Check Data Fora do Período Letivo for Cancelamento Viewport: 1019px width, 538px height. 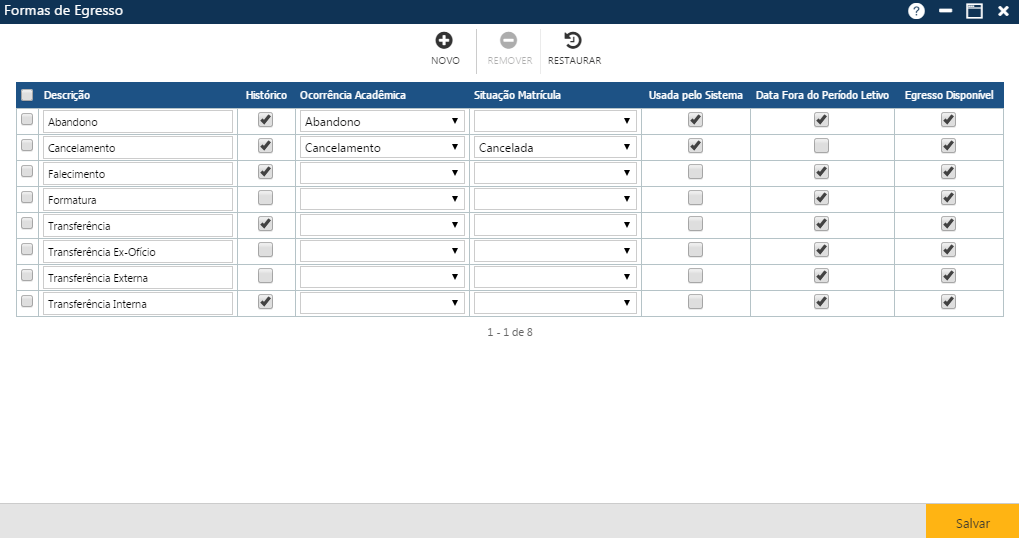pyautogui.click(x=821, y=146)
